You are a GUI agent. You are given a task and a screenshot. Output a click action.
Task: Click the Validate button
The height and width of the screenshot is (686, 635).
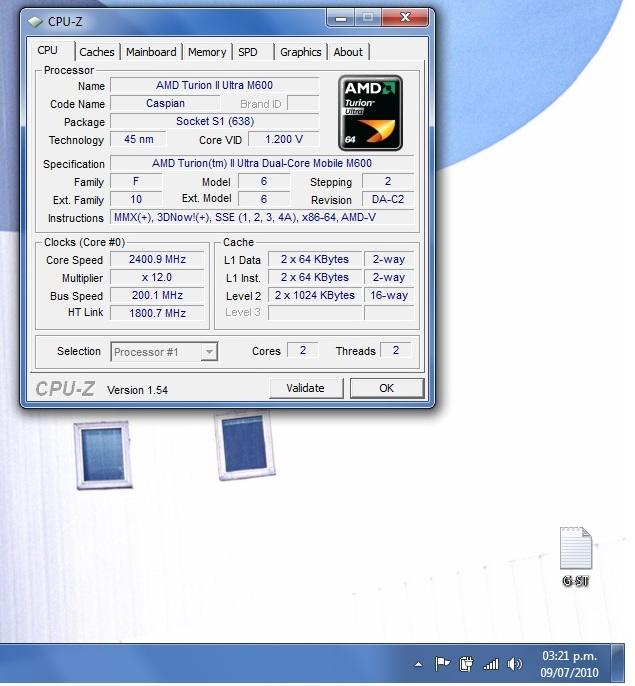pos(306,388)
